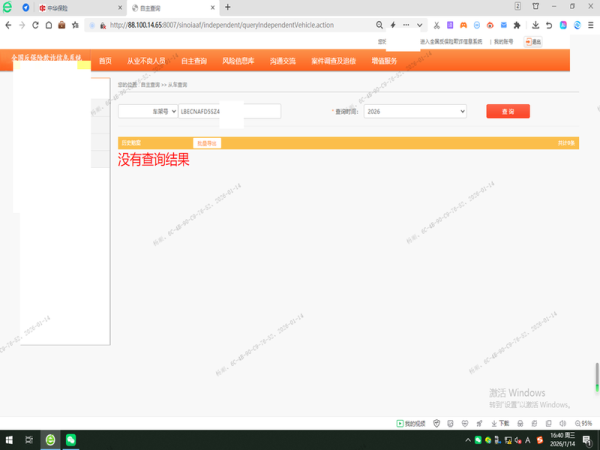Click the Windows Start button
This screenshot has width=600, height=450.
coord(9,440)
